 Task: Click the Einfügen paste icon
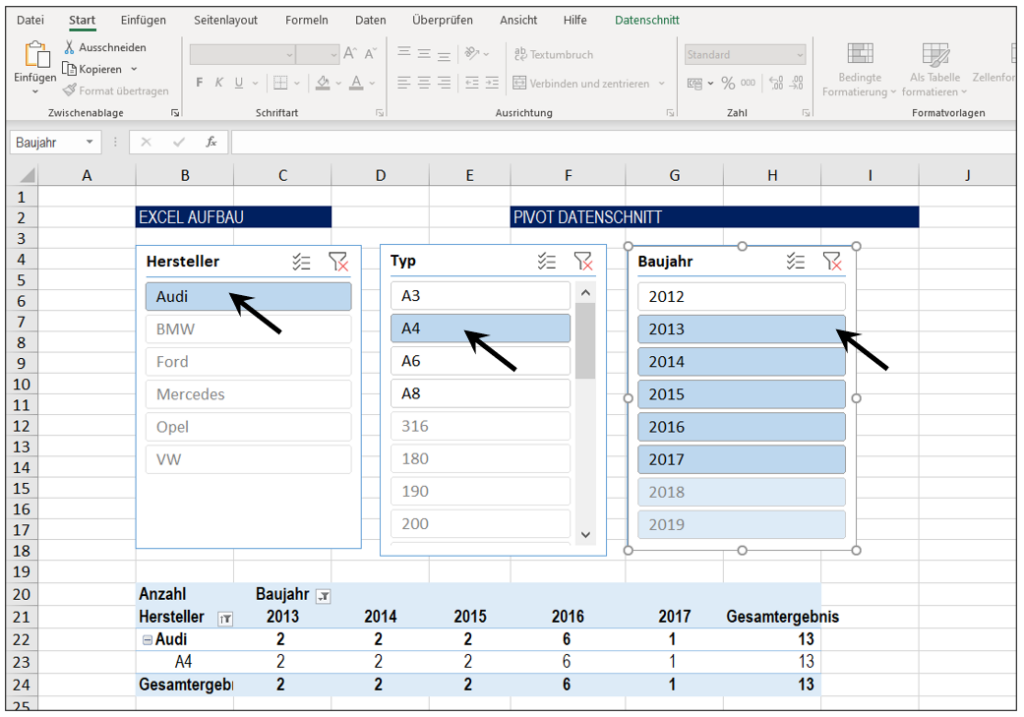click(x=37, y=55)
